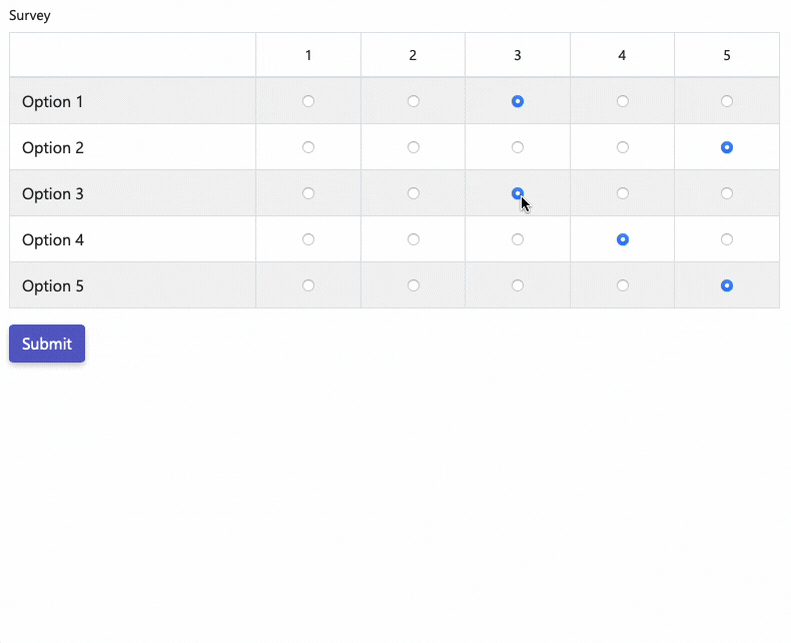Image resolution: width=791 pixels, height=643 pixels.
Task: Pick rating 5 for Option 1
Action: point(727,101)
